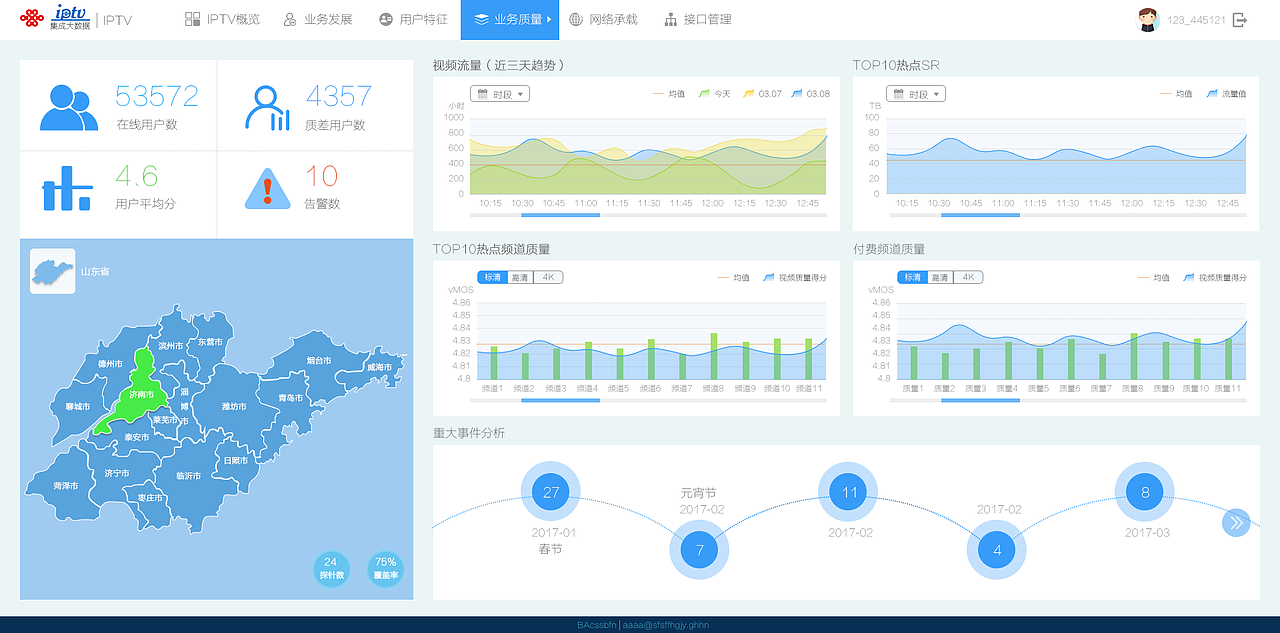Click the 8 timeline node for 2017-03
The height and width of the screenshot is (633, 1280).
[1145, 492]
